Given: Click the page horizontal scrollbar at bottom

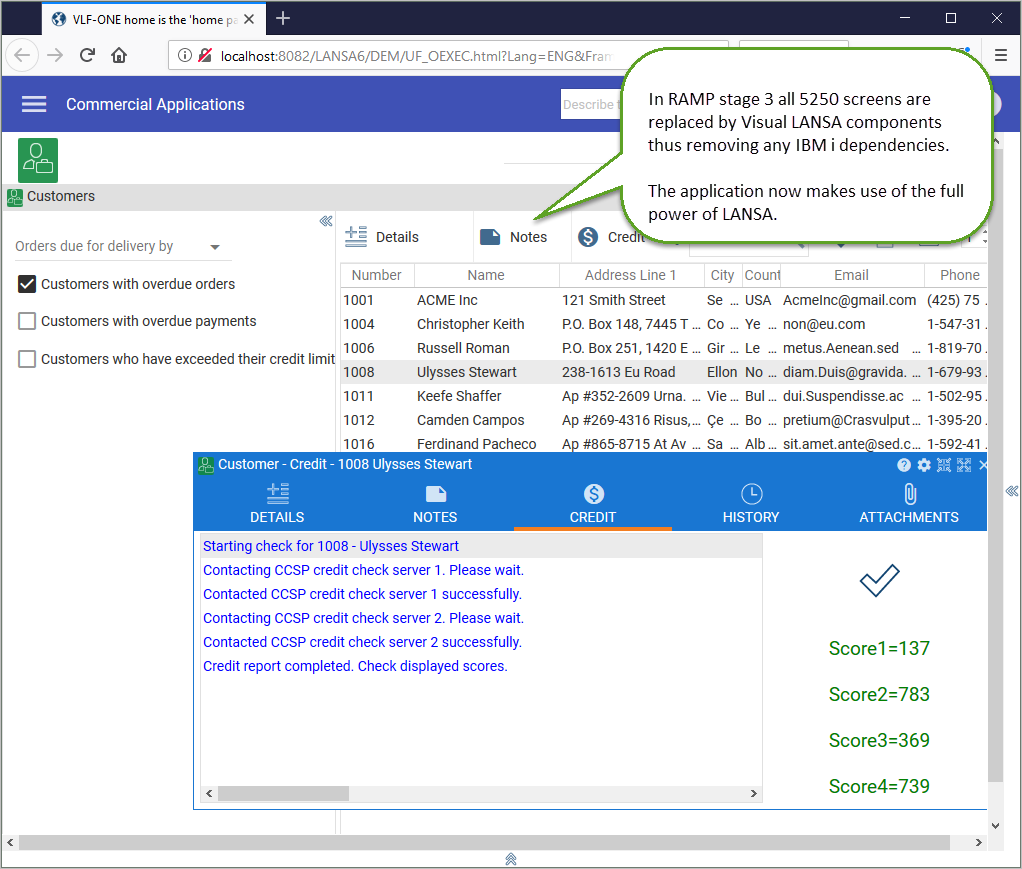Looking at the screenshot, I should point(484,842).
